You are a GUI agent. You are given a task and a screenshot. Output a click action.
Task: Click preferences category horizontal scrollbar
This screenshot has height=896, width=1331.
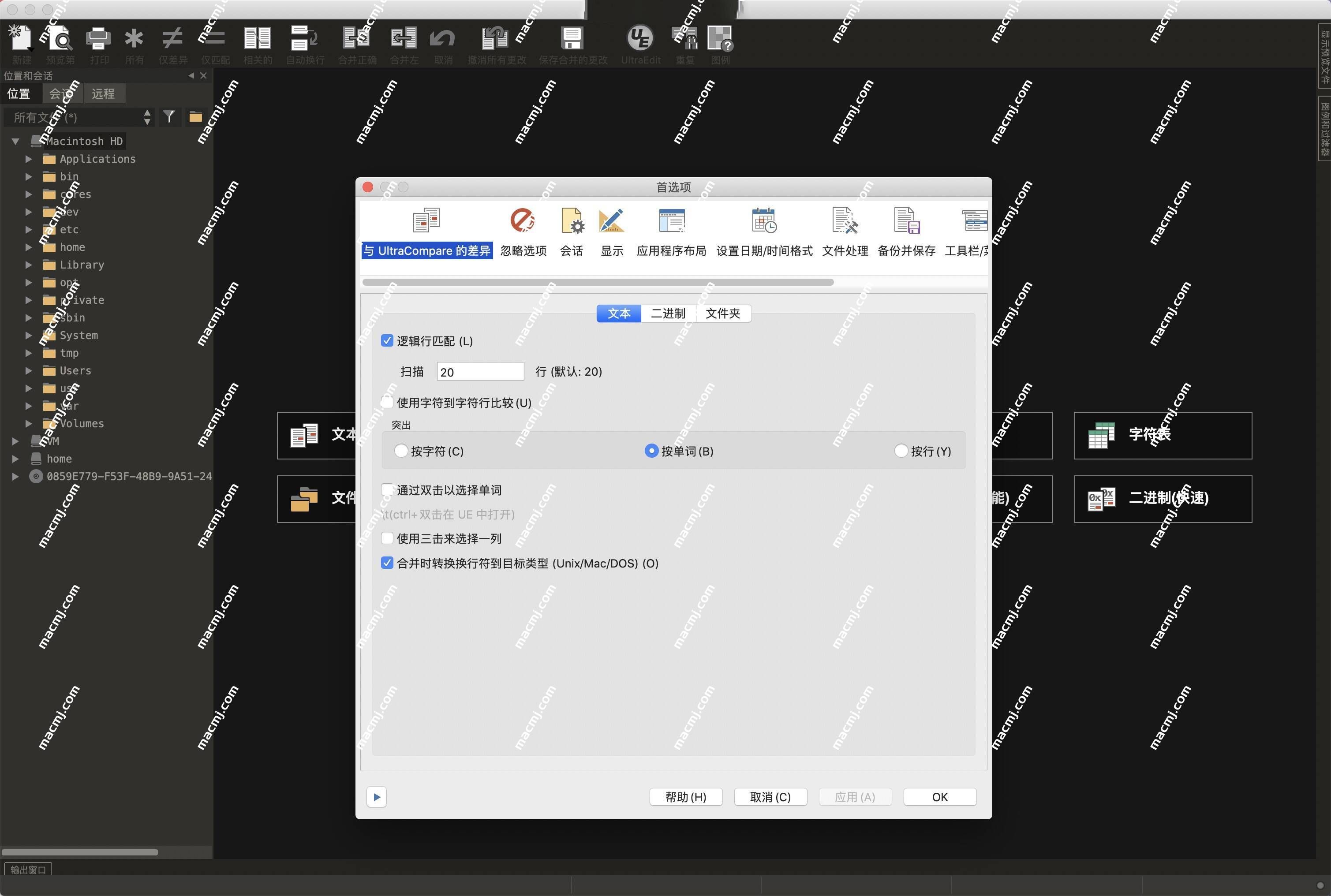pyautogui.click(x=598, y=282)
